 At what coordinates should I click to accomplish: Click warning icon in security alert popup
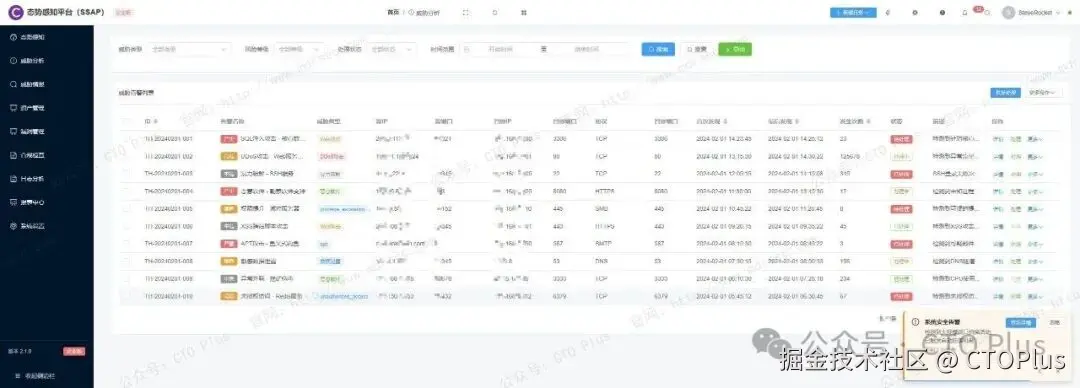[x=915, y=322]
